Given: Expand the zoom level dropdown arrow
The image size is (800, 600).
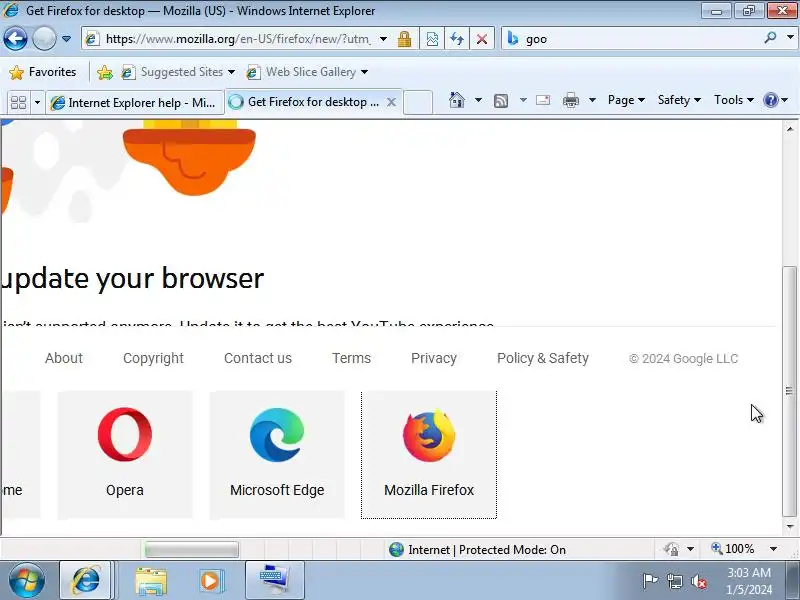Looking at the screenshot, I should [773, 549].
